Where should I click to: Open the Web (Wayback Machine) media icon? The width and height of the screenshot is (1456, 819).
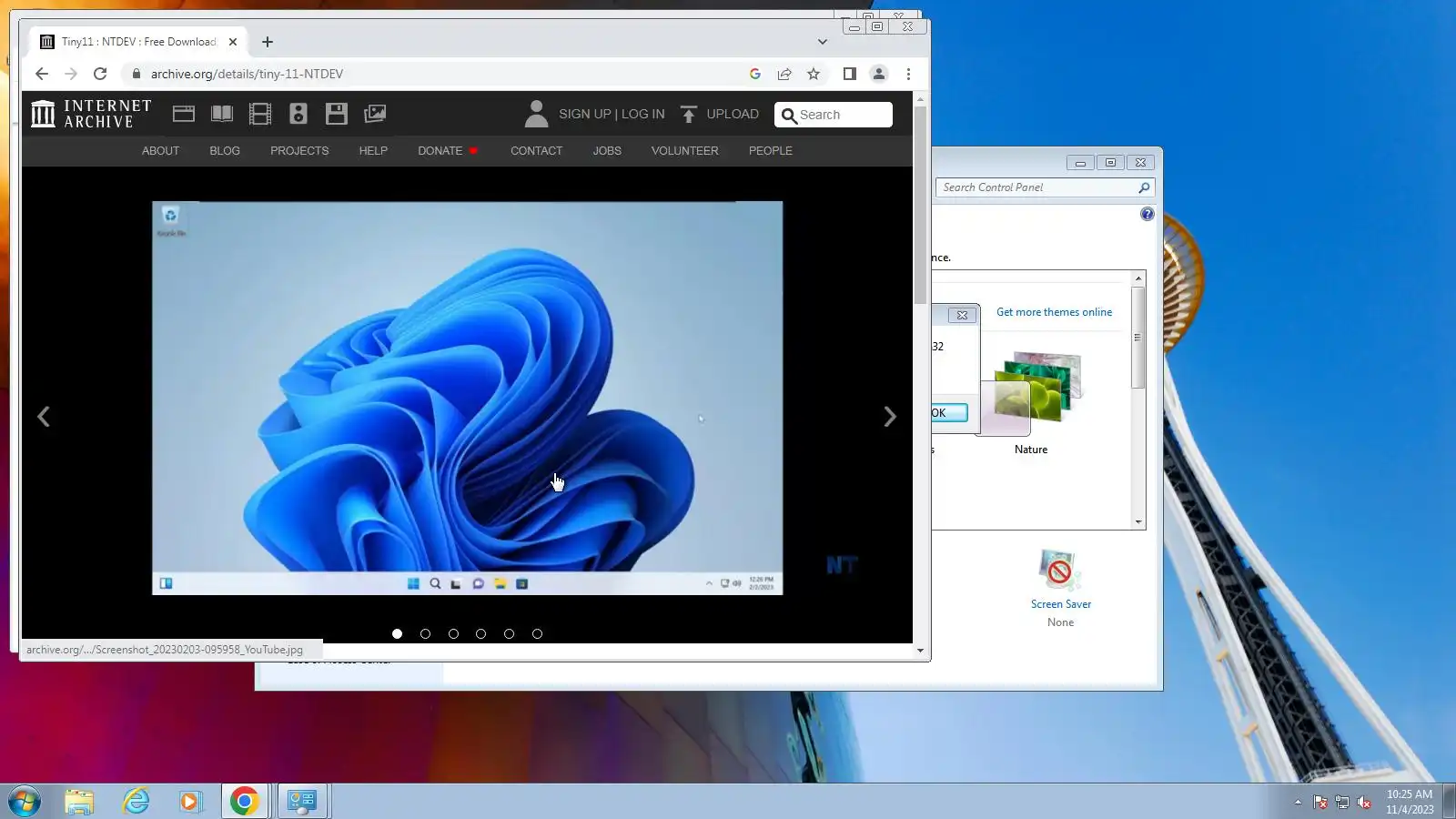[184, 114]
